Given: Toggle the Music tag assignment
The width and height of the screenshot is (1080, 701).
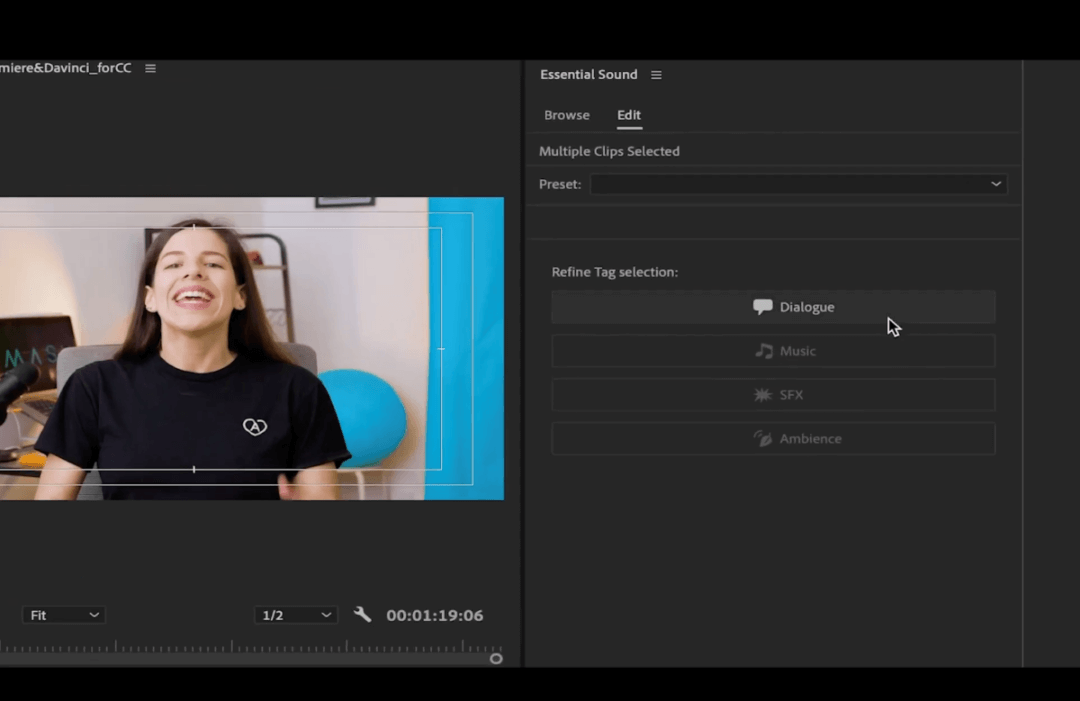Looking at the screenshot, I should [773, 350].
